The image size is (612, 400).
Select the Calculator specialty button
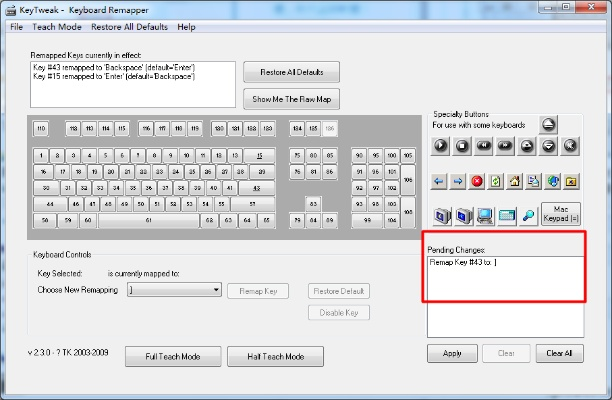tap(506, 215)
